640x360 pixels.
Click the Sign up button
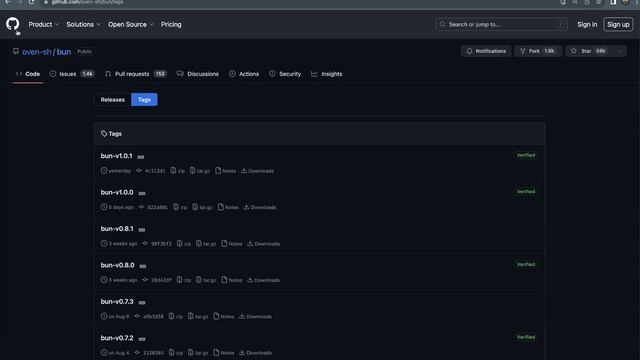618,24
